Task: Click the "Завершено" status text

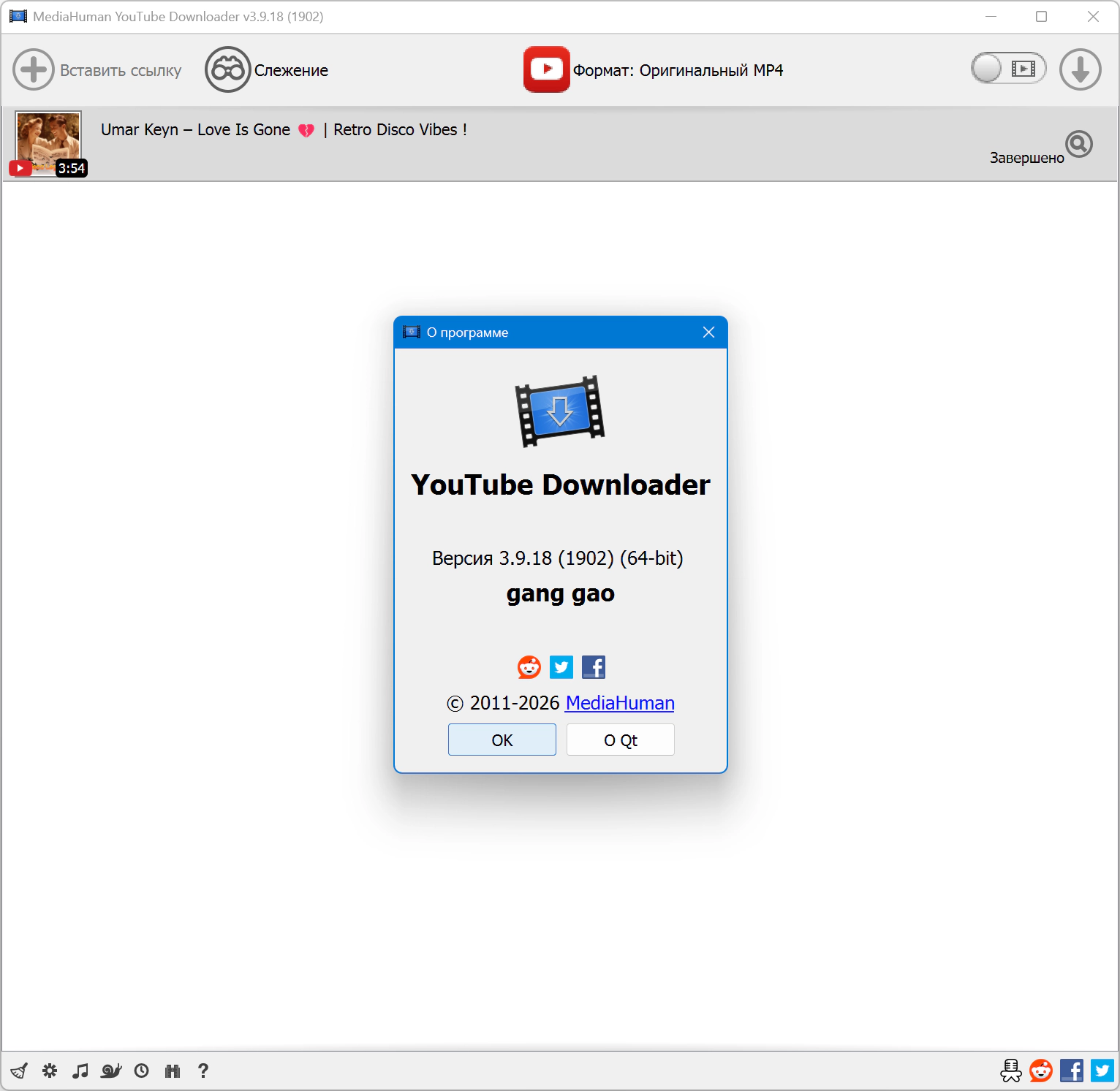Action: (1026, 158)
